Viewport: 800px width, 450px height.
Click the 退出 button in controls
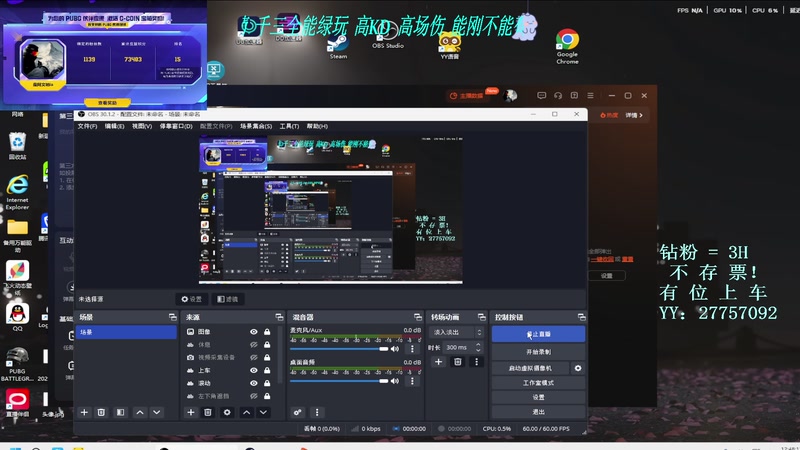coord(538,412)
